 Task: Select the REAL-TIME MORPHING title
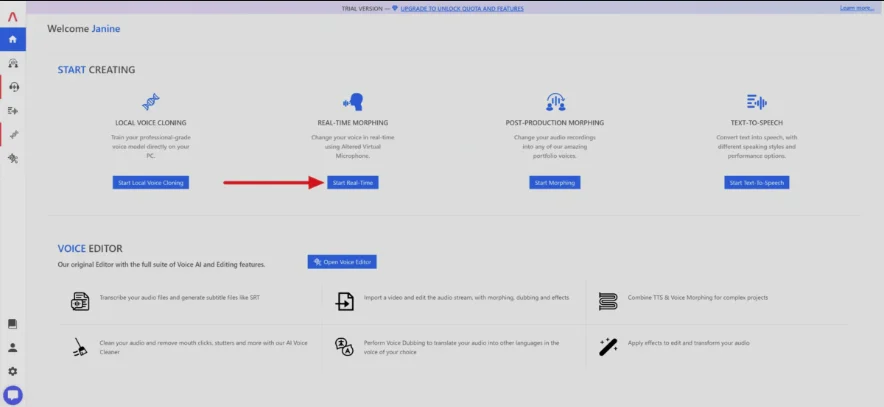tap(353, 122)
